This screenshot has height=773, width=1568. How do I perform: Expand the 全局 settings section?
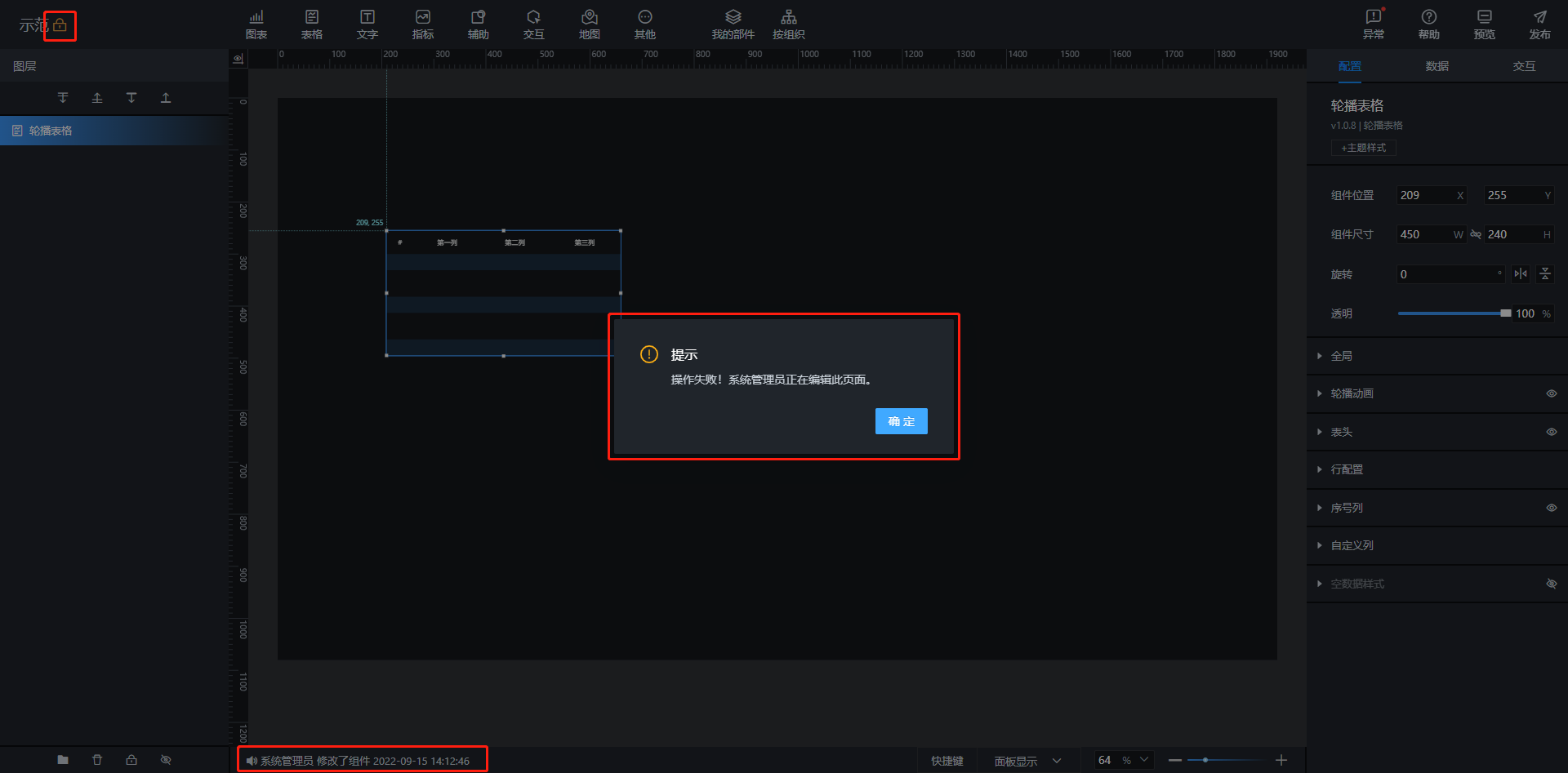1341,356
